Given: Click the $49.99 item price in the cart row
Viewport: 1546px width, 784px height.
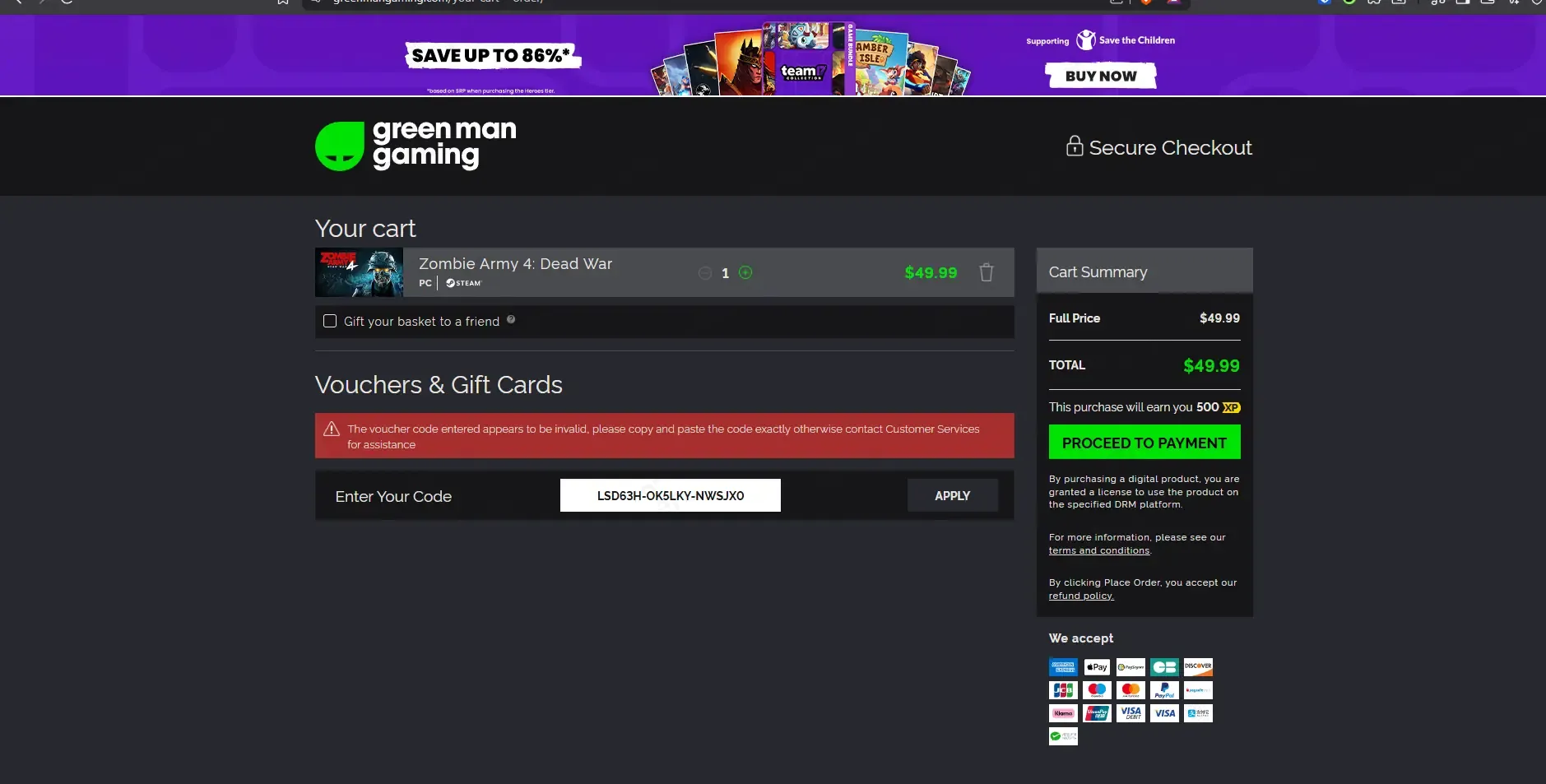Looking at the screenshot, I should coord(931,272).
